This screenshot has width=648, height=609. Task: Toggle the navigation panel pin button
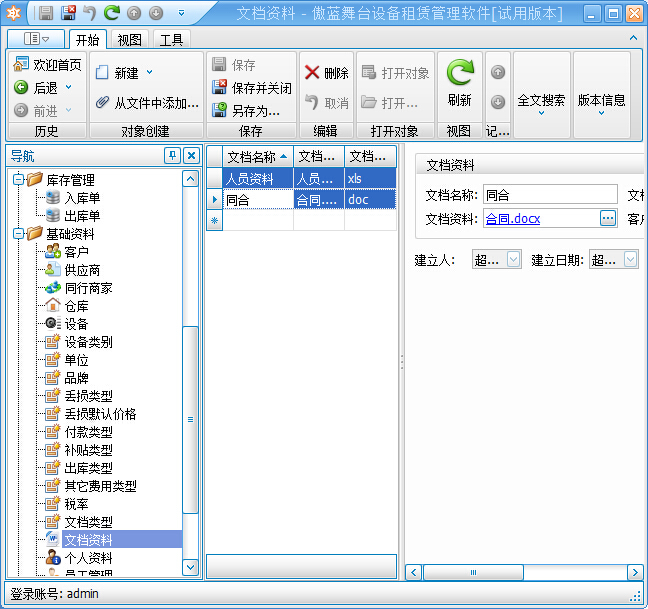[172, 156]
